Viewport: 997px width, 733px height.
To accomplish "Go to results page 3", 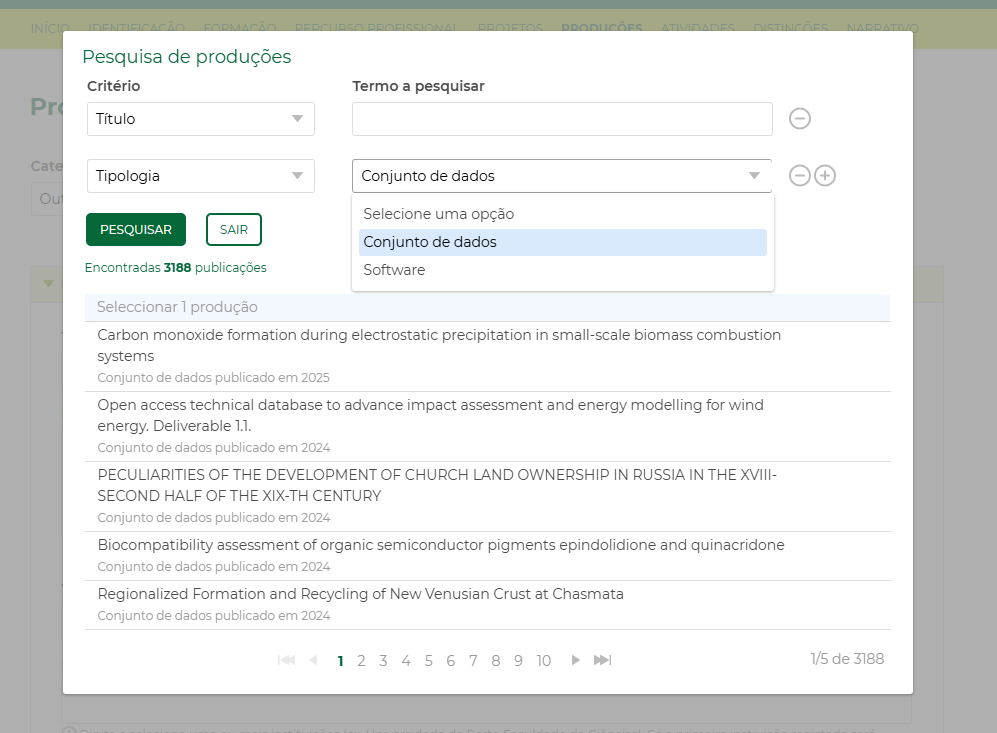I will click(x=383, y=661).
